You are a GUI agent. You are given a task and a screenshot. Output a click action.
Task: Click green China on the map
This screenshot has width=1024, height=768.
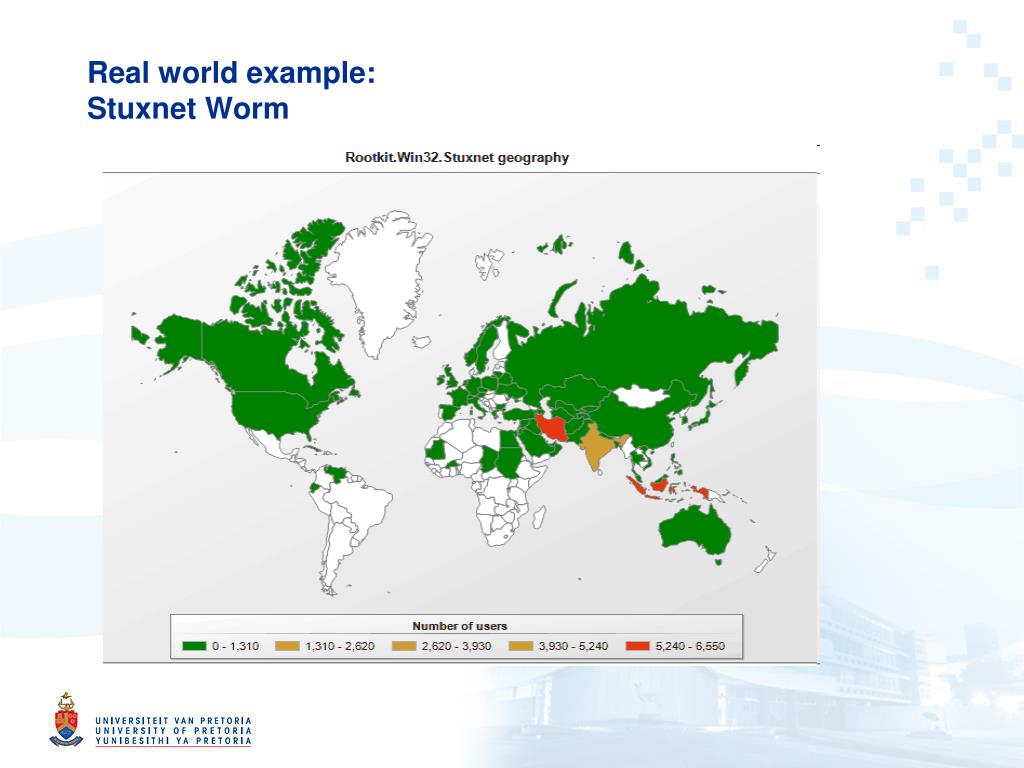(x=643, y=424)
